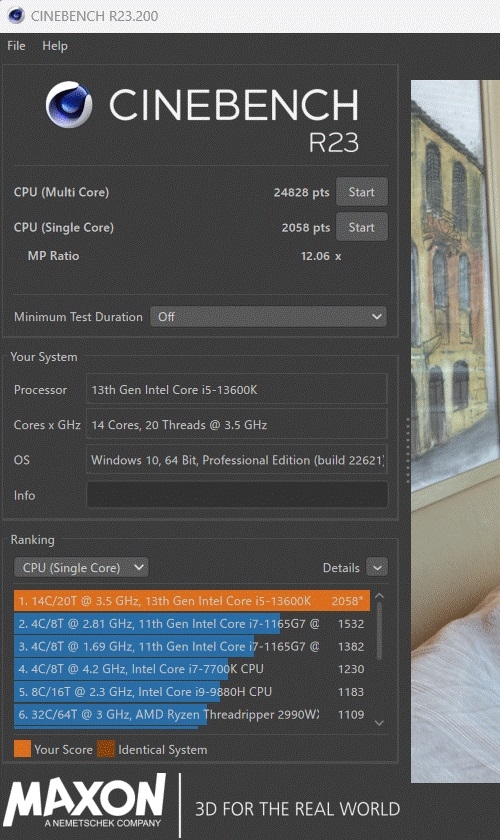500x840 pixels.
Task: Open the CPU (Single Core) ranking dropdown
Action: [x=81, y=567]
